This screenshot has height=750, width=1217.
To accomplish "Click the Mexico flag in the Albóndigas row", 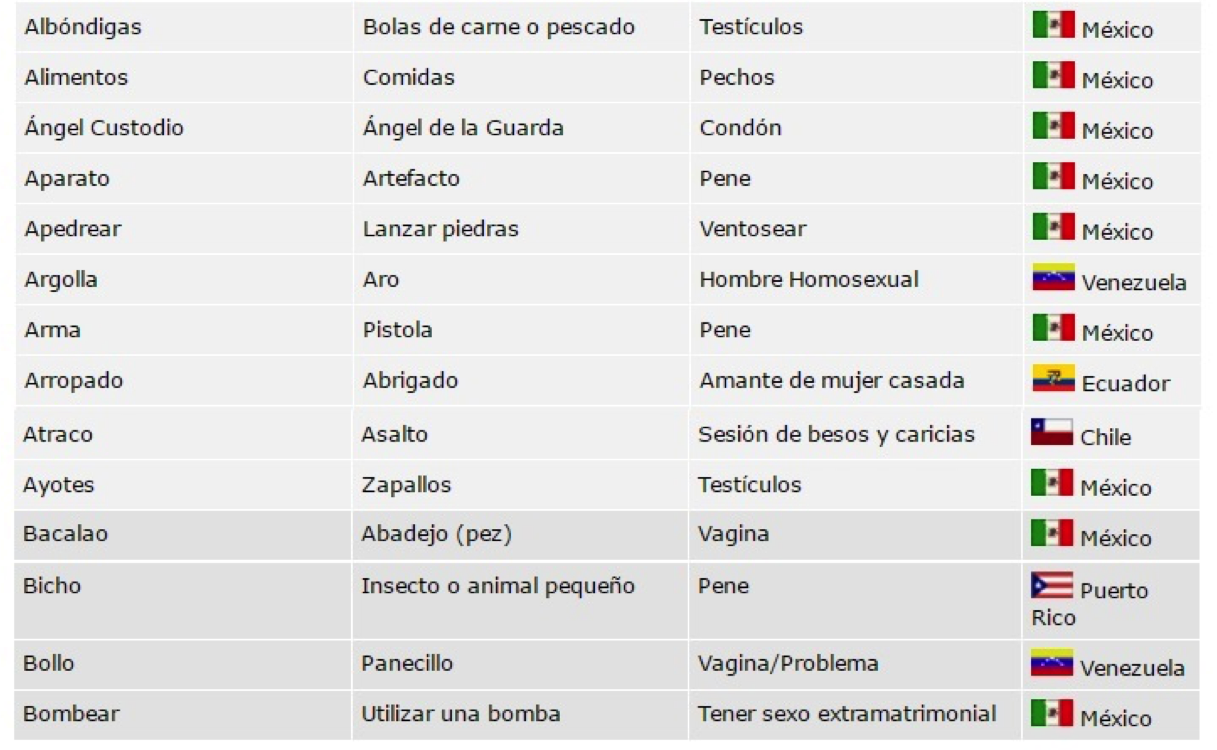I will point(1053,25).
